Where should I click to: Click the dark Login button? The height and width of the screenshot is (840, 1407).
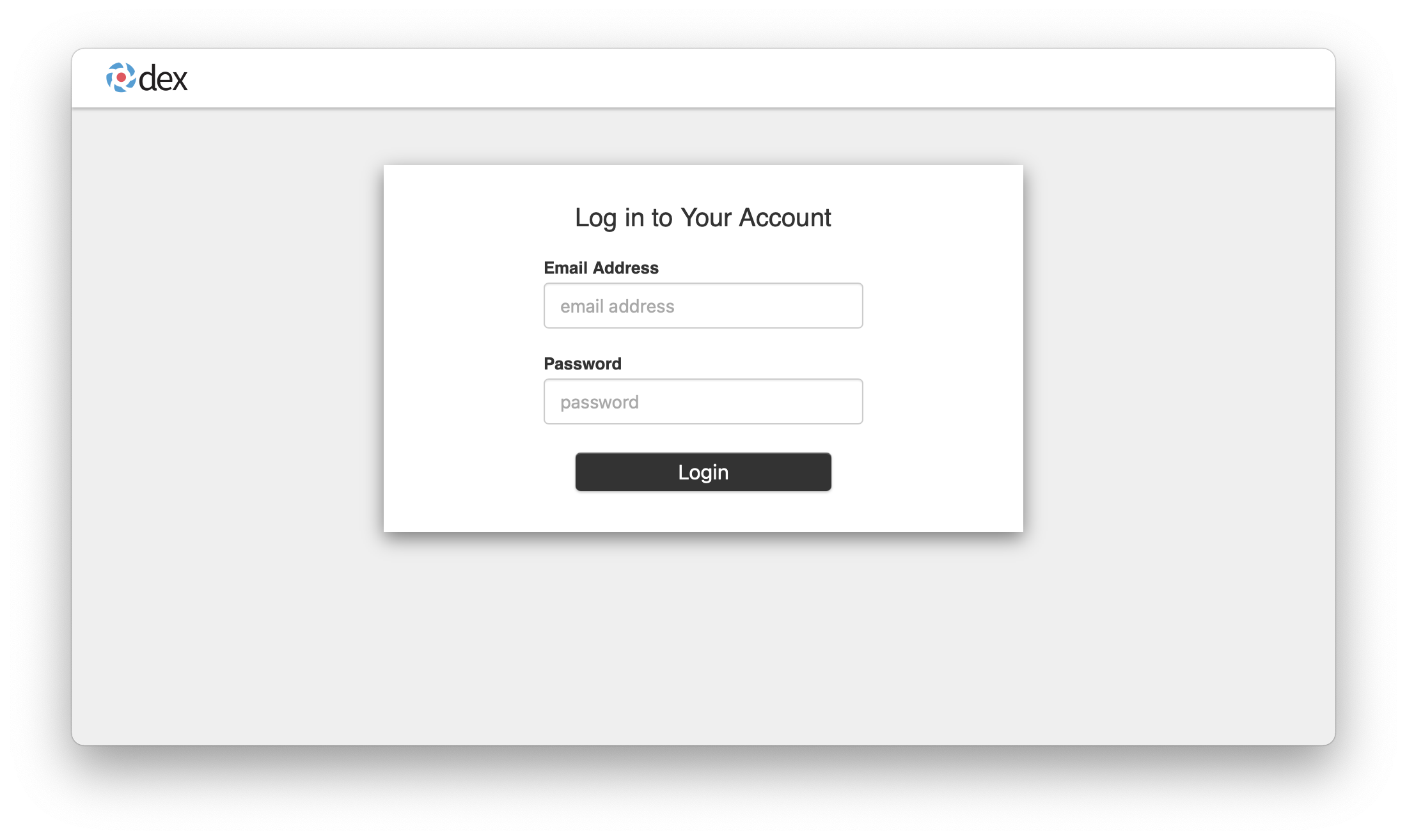coord(703,472)
